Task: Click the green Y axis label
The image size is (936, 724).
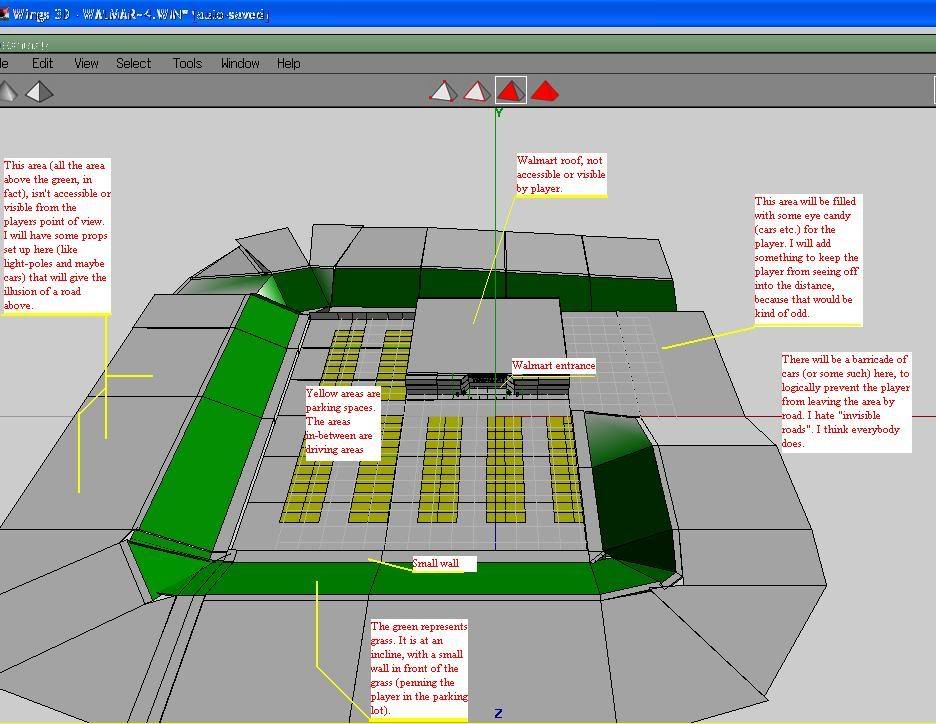Action: (499, 113)
